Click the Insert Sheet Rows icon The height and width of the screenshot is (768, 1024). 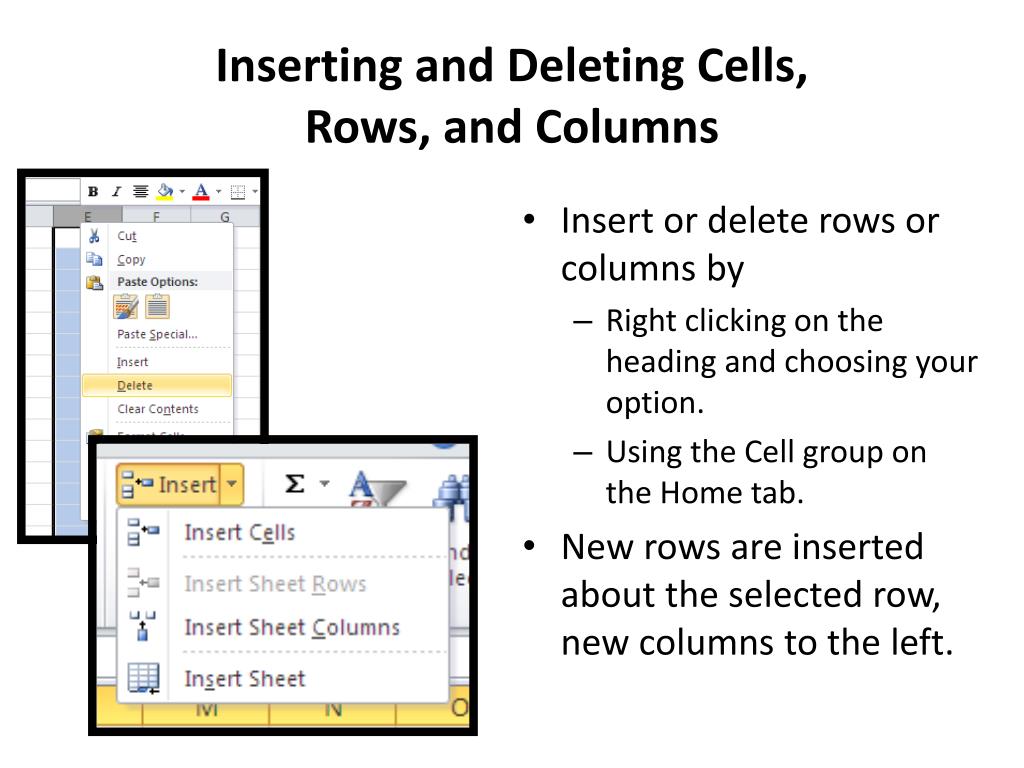coord(143,583)
